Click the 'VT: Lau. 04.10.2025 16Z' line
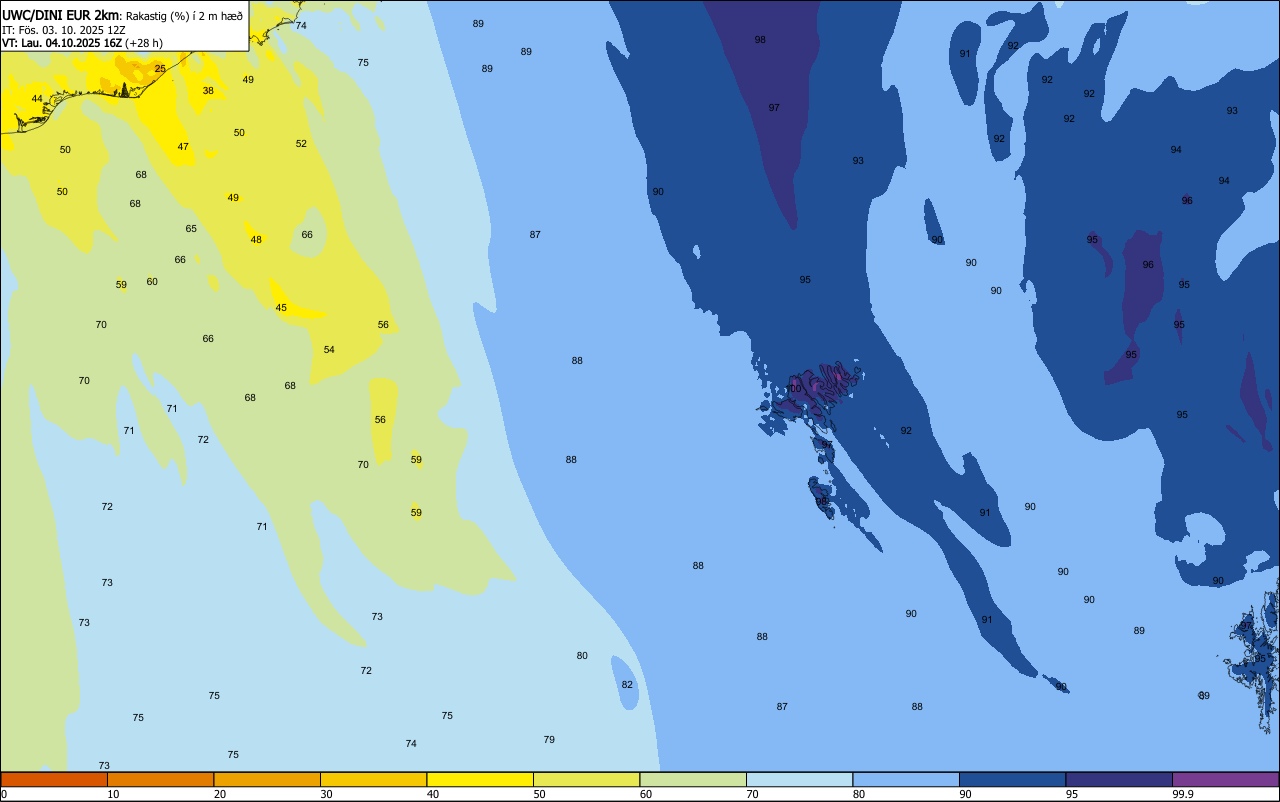The image size is (1280, 802). click(62, 43)
